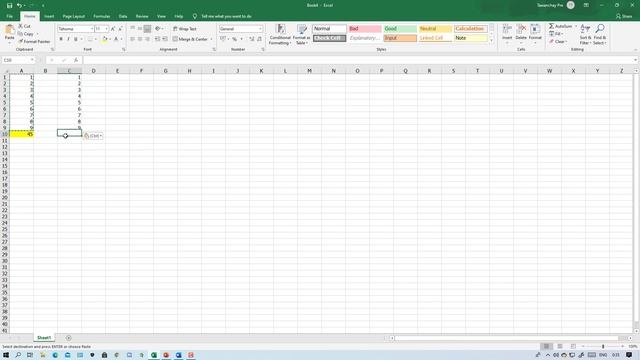Cut the selection with the scissors icon
Image resolution: width=640 pixels, height=360 pixels.
tap(24, 26)
